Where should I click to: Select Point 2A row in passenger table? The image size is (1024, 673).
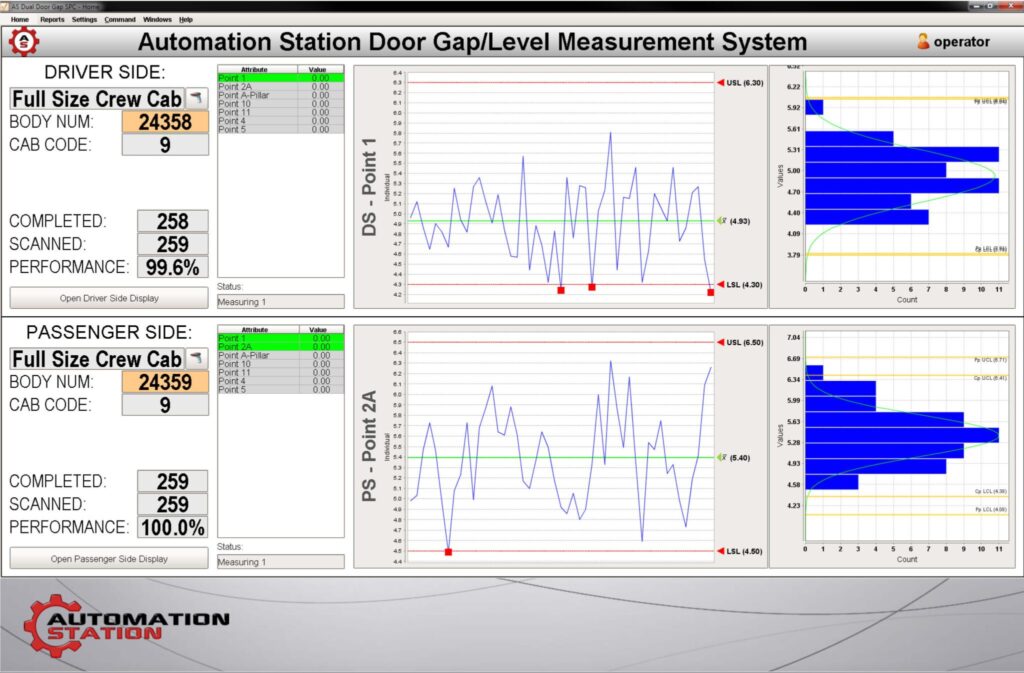point(280,346)
